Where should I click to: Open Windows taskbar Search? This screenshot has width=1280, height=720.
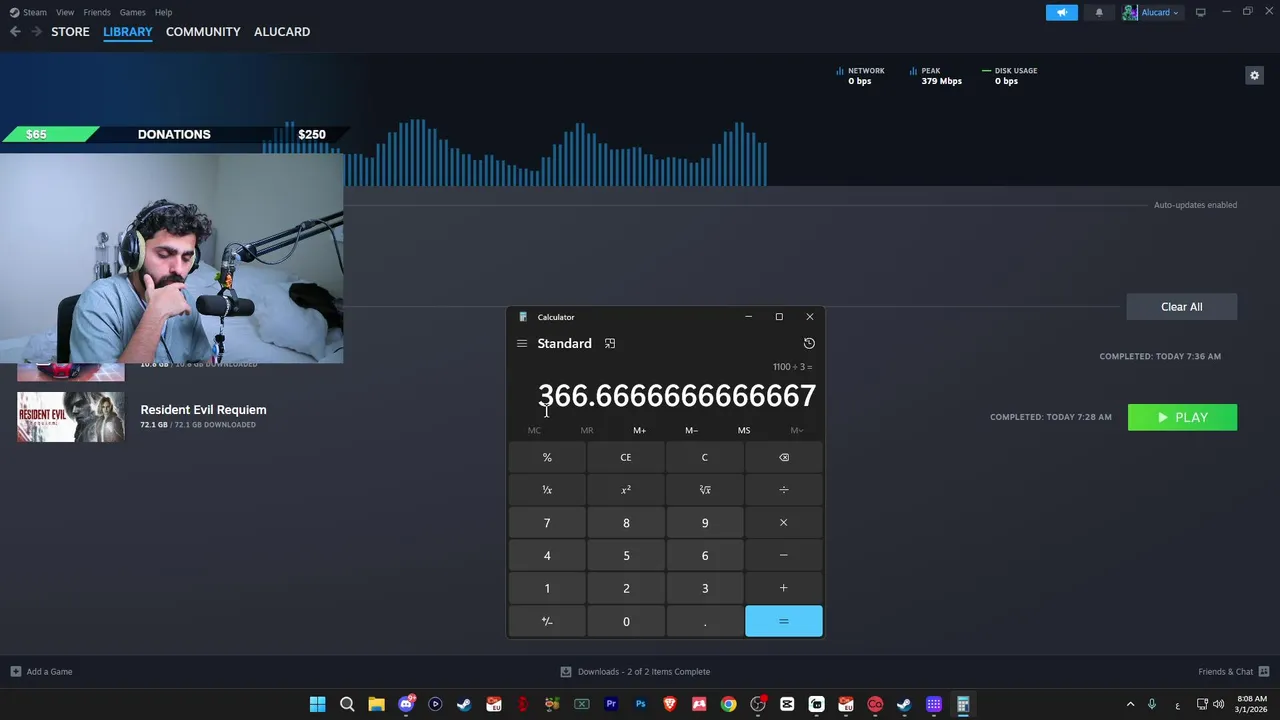347,705
